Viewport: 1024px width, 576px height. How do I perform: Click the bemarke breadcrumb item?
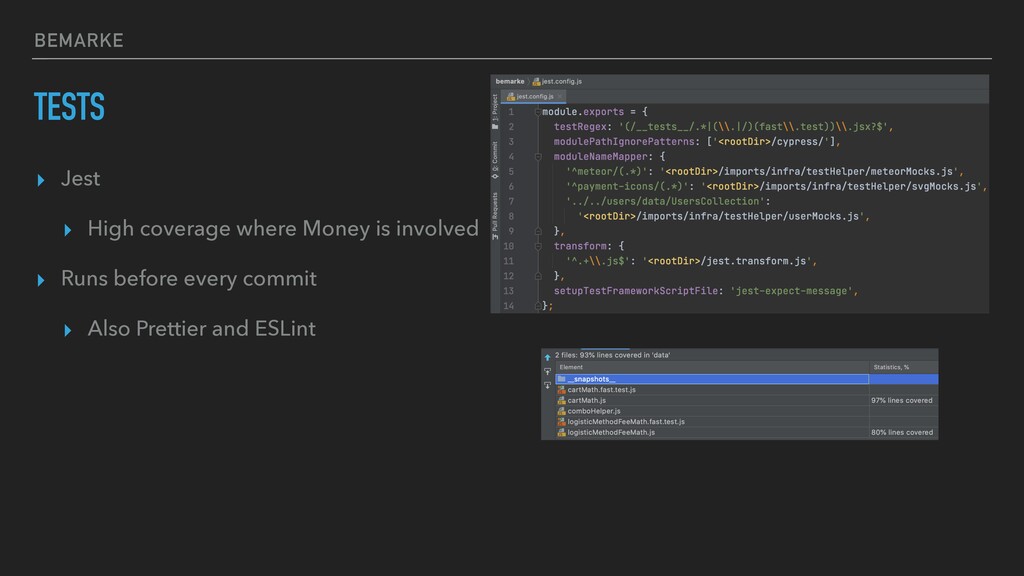[509, 82]
